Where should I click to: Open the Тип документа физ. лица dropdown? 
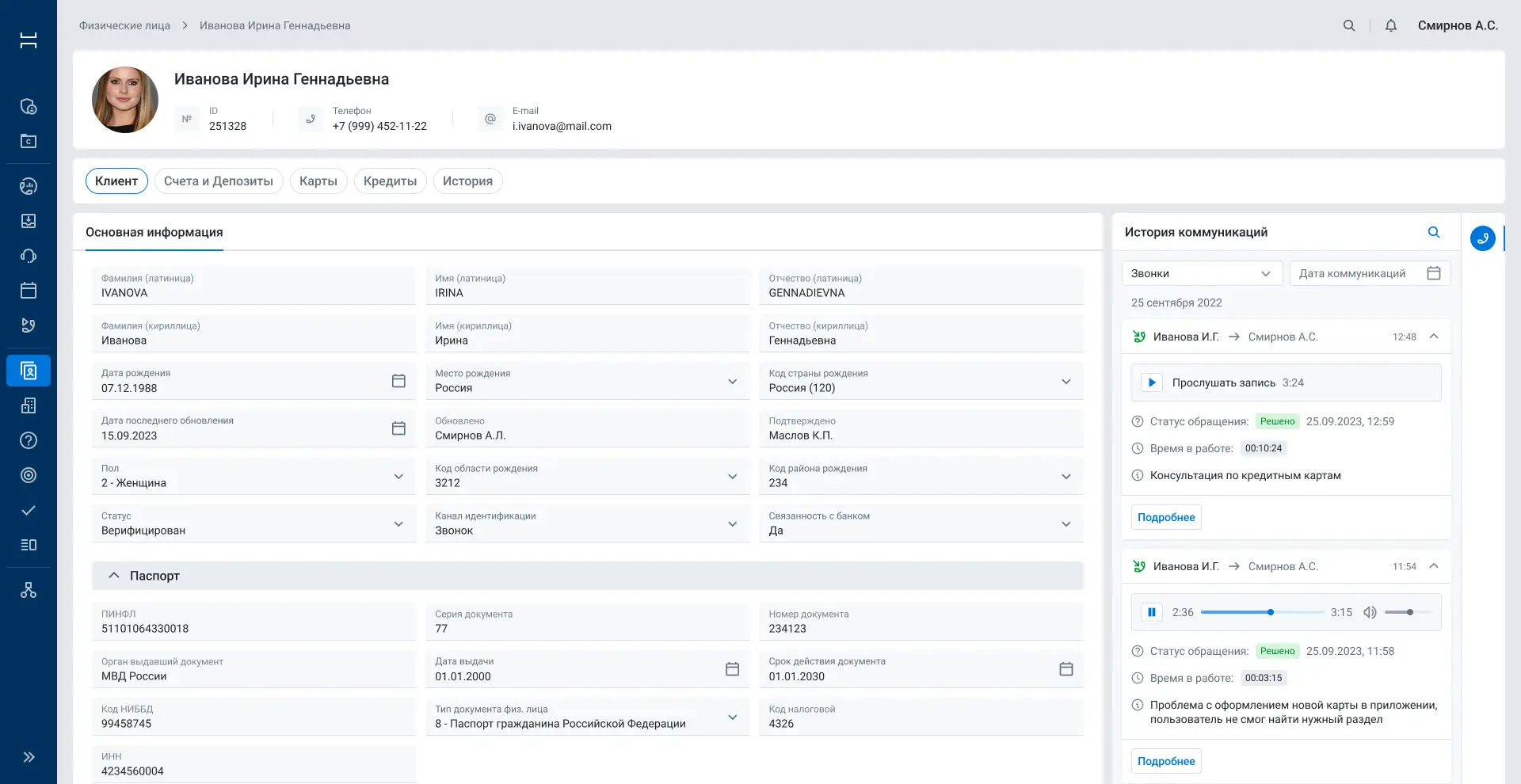[587, 717]
